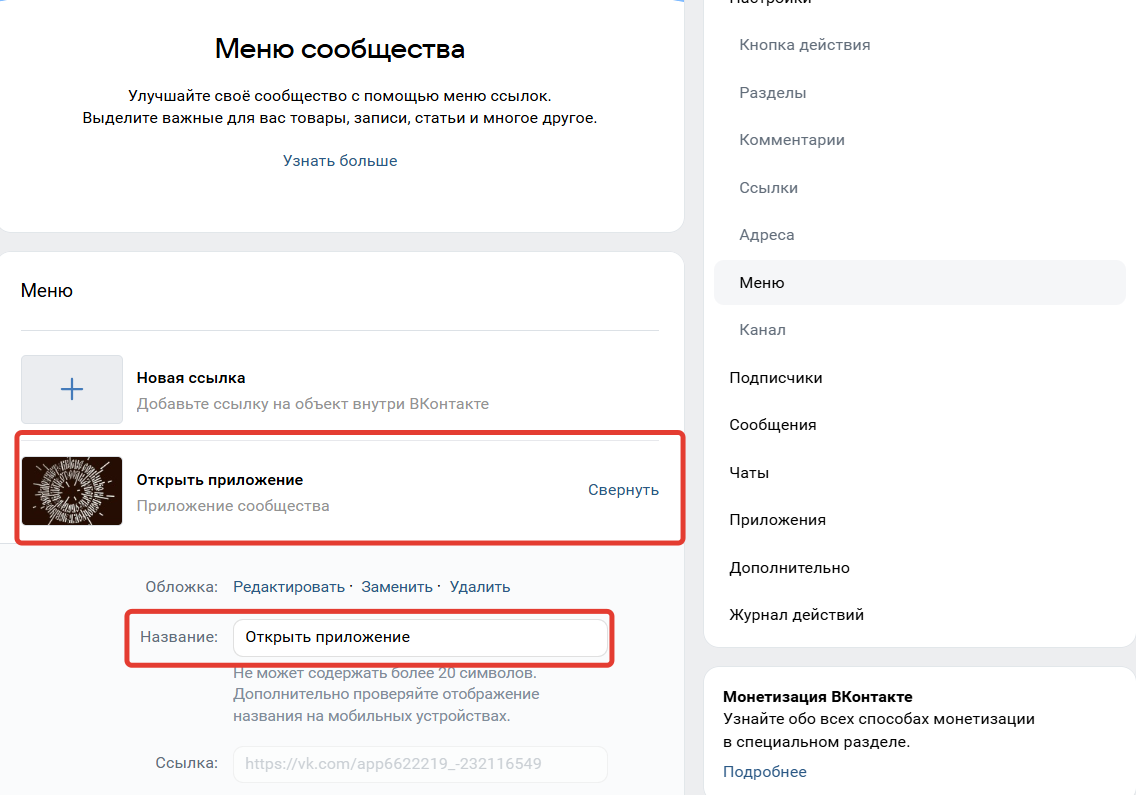Collapse the 'Открыть приложение' entry via 'Свернуть'
Screen dimensions: 1136x795
[623, 489]
